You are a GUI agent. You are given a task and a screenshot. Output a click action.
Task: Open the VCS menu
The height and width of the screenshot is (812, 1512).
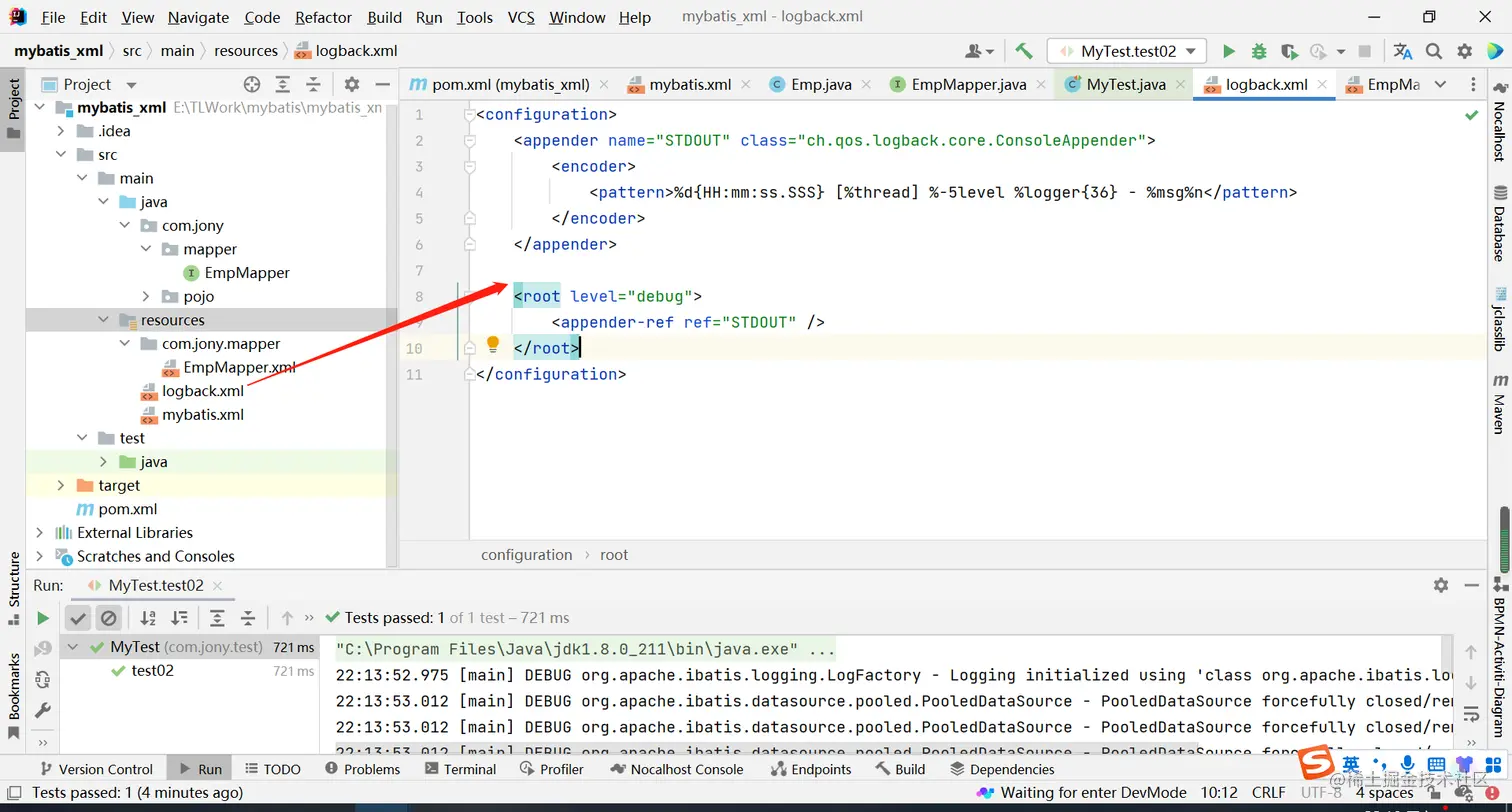pyautogui.click(x=521, y=17)
